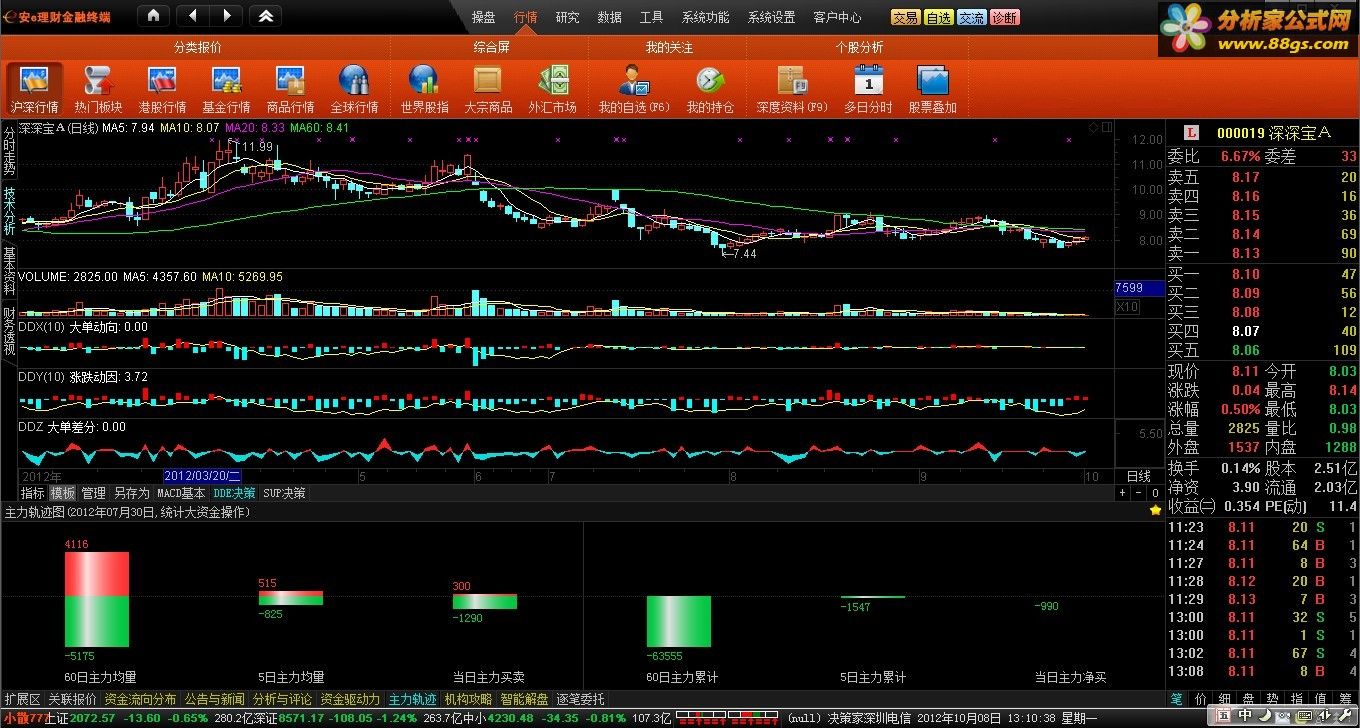Open the 系统设置 top menu
This screenshot has height=728, width=1360.
click(772, 17)
